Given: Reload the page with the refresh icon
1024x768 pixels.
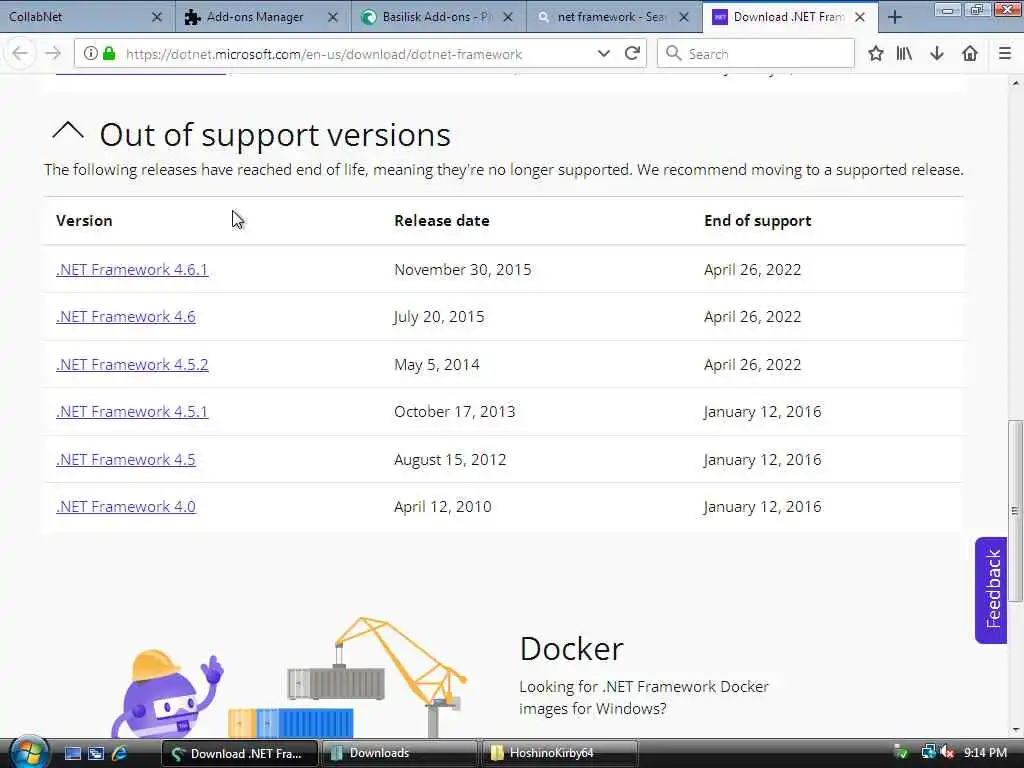Looking at the screenshot, I should [632, 54].
